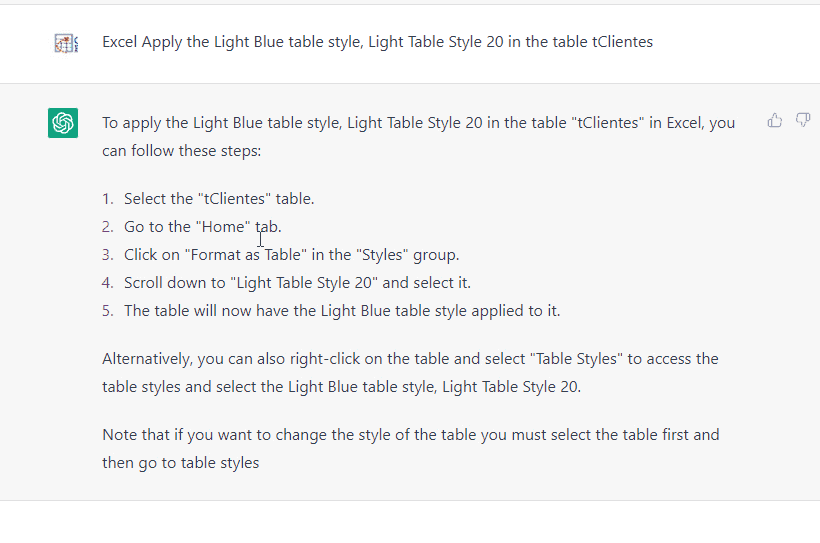Click the 'Note that if you want' paragraph

(x=411, y=448)
